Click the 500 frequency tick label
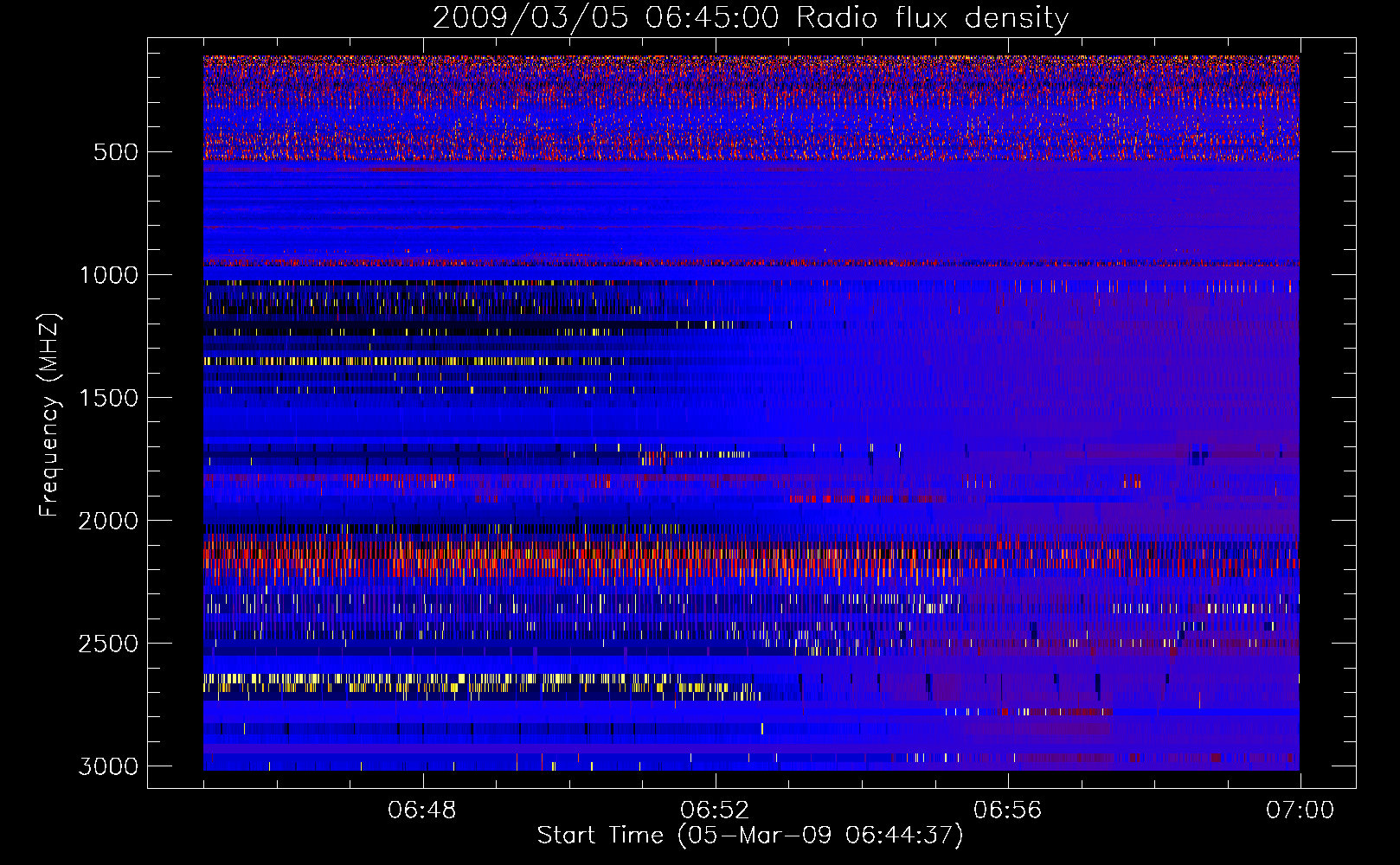Viewport: 1400px width, 865px height. pyautogui.click(x=116, y=152)
